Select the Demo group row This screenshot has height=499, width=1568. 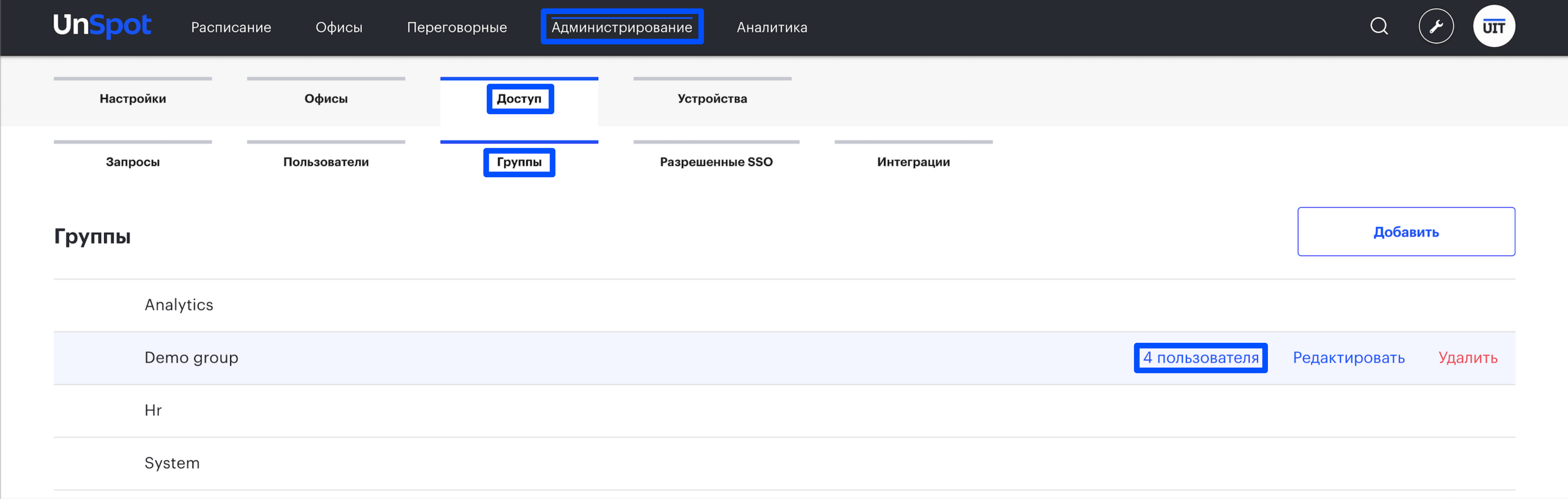pyautogui.click(x=784, y=358)
